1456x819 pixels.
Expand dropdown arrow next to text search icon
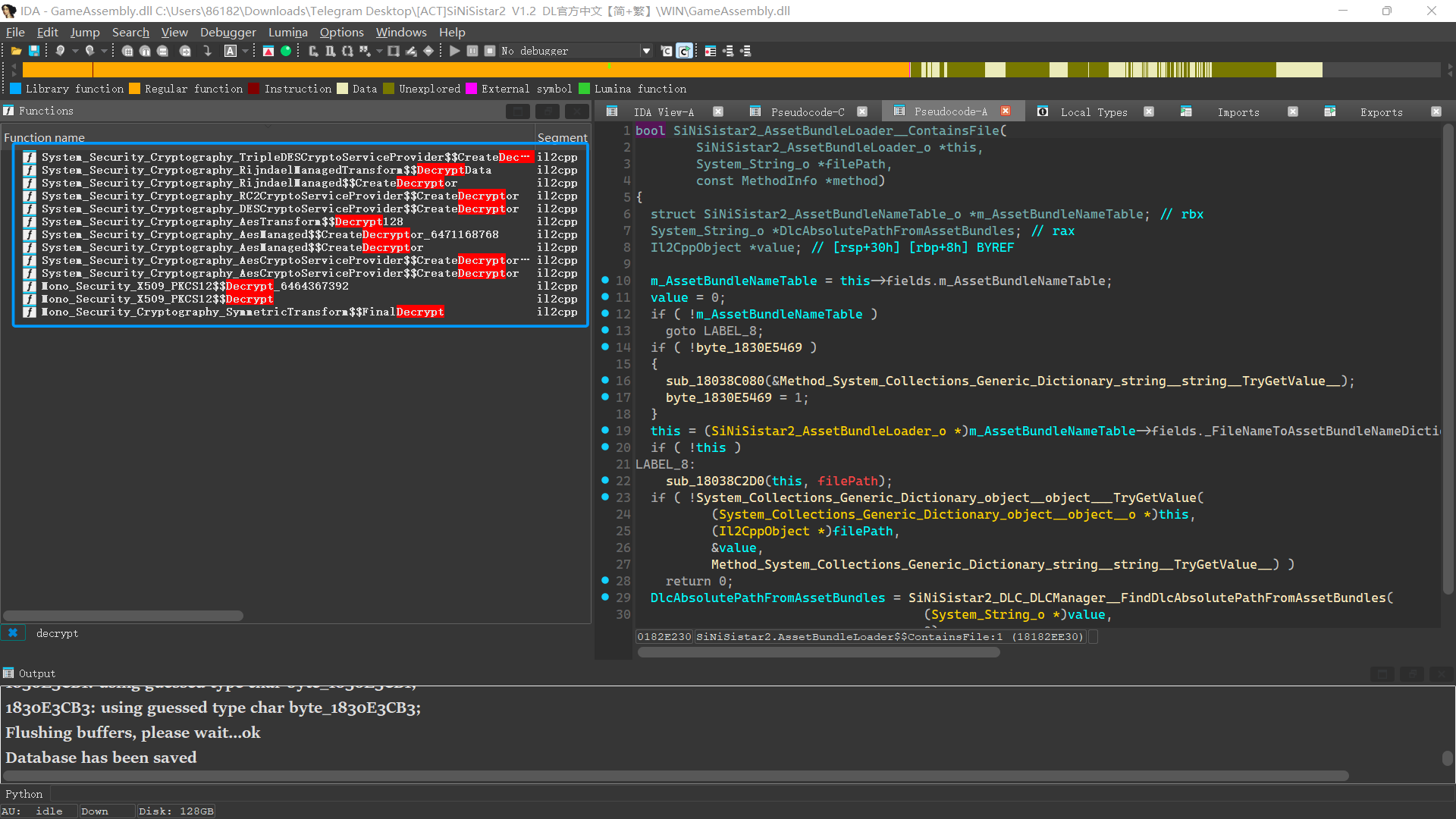245,51
